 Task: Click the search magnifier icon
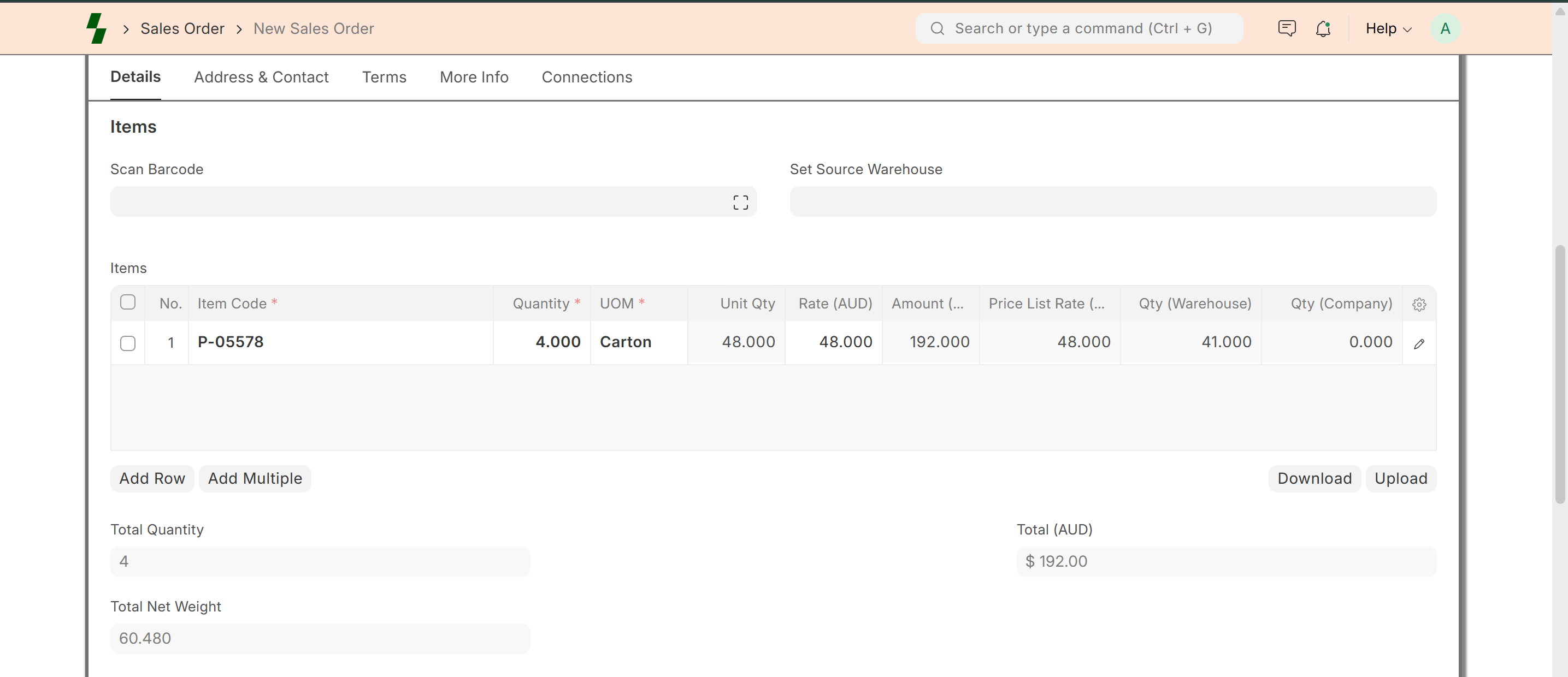point(938,28)
